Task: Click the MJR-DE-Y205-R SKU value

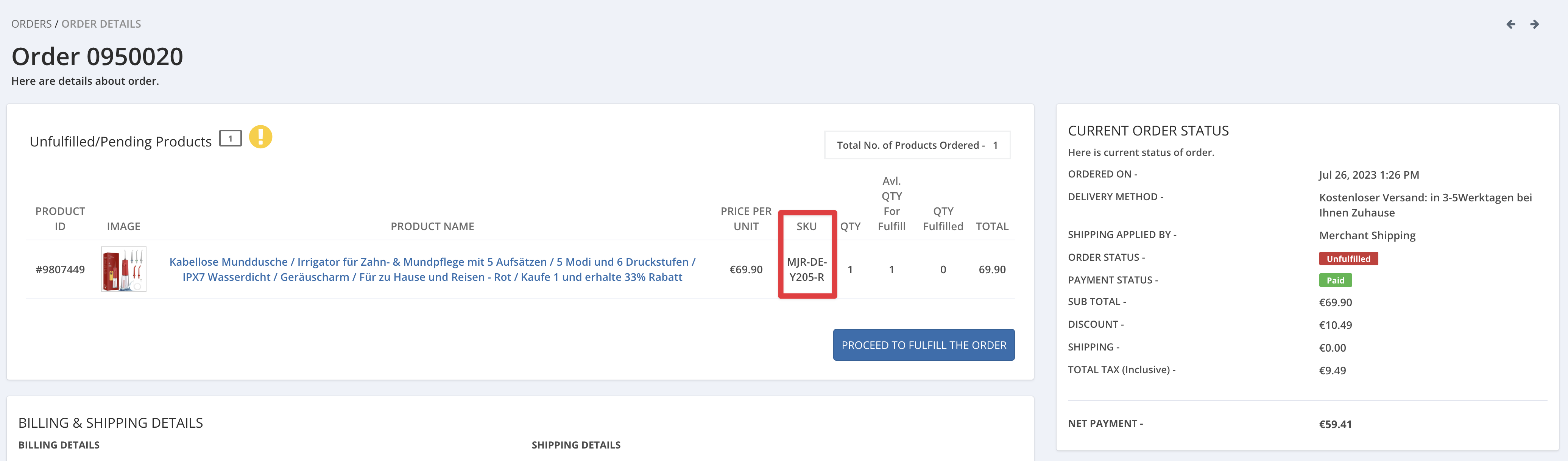Action: pos(806,269)
